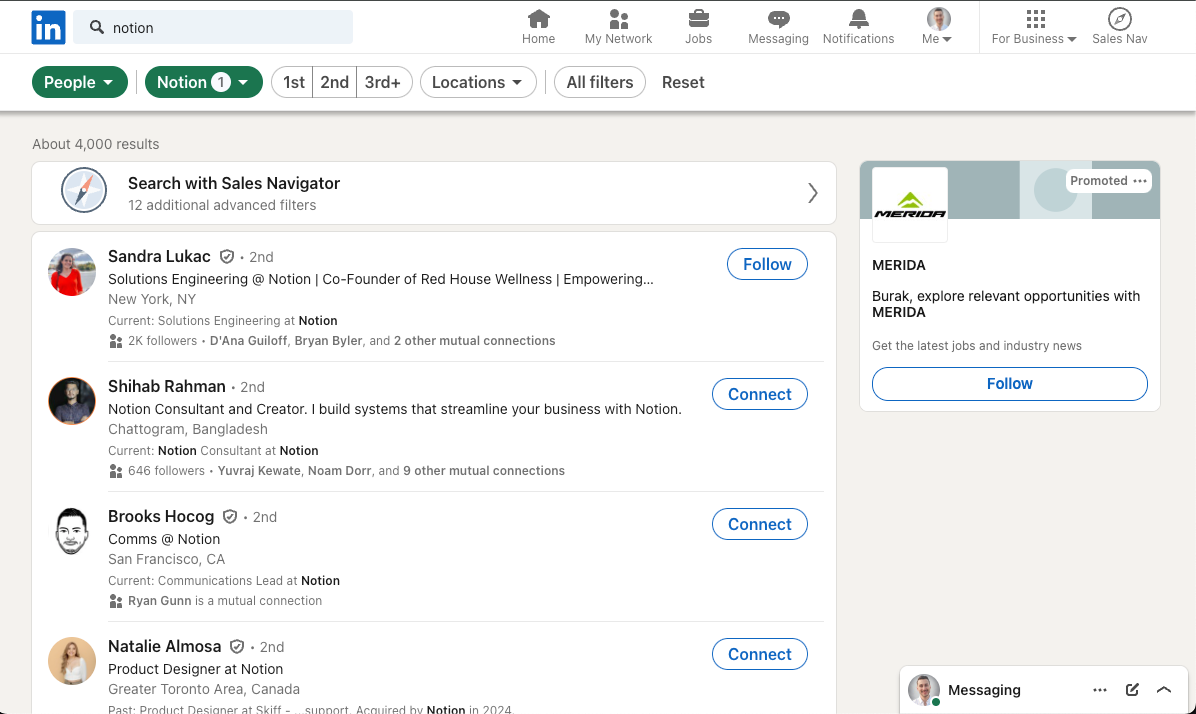Compose new message icon
Image resolution: width=1196 pixels, height=714 pixels.
point(1132,690)
